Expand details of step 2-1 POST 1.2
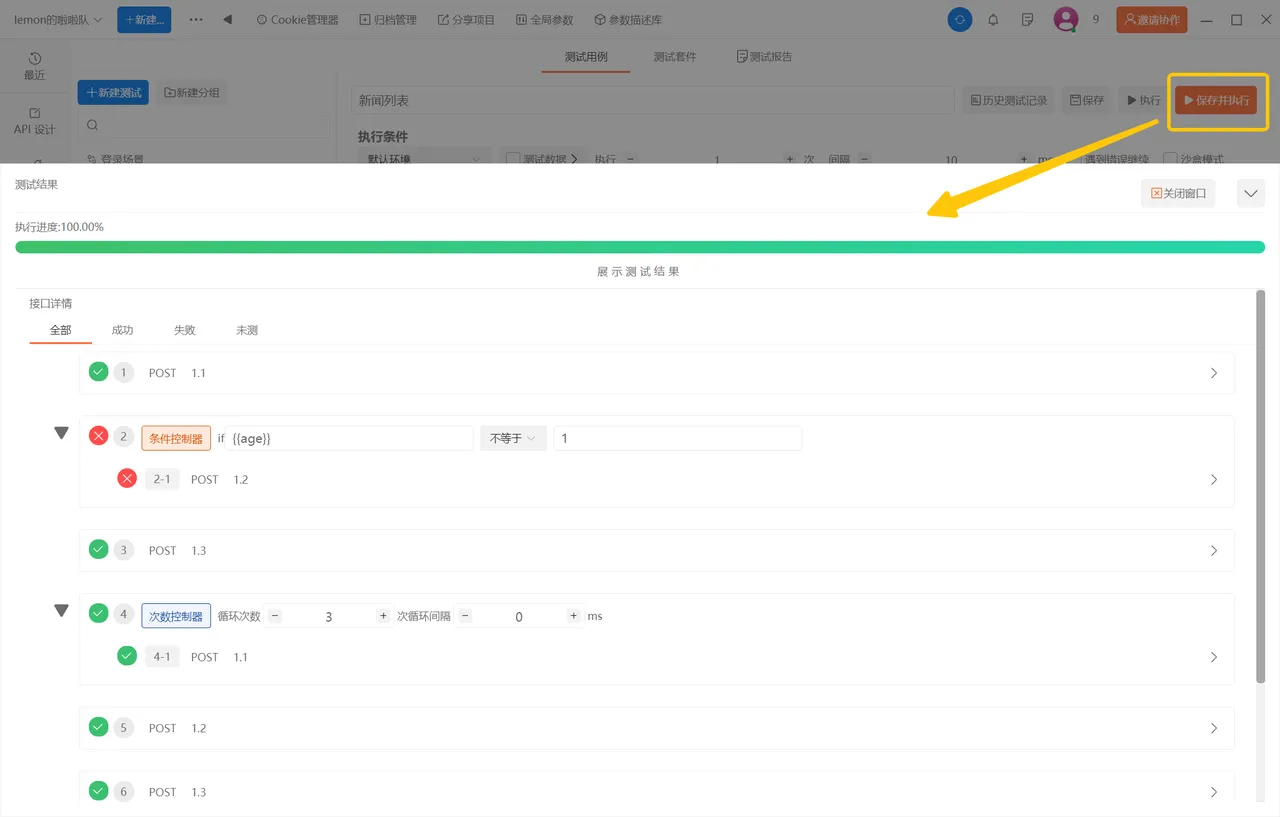The height and width of the screenshot is (817, 1280). point(1214,480)
